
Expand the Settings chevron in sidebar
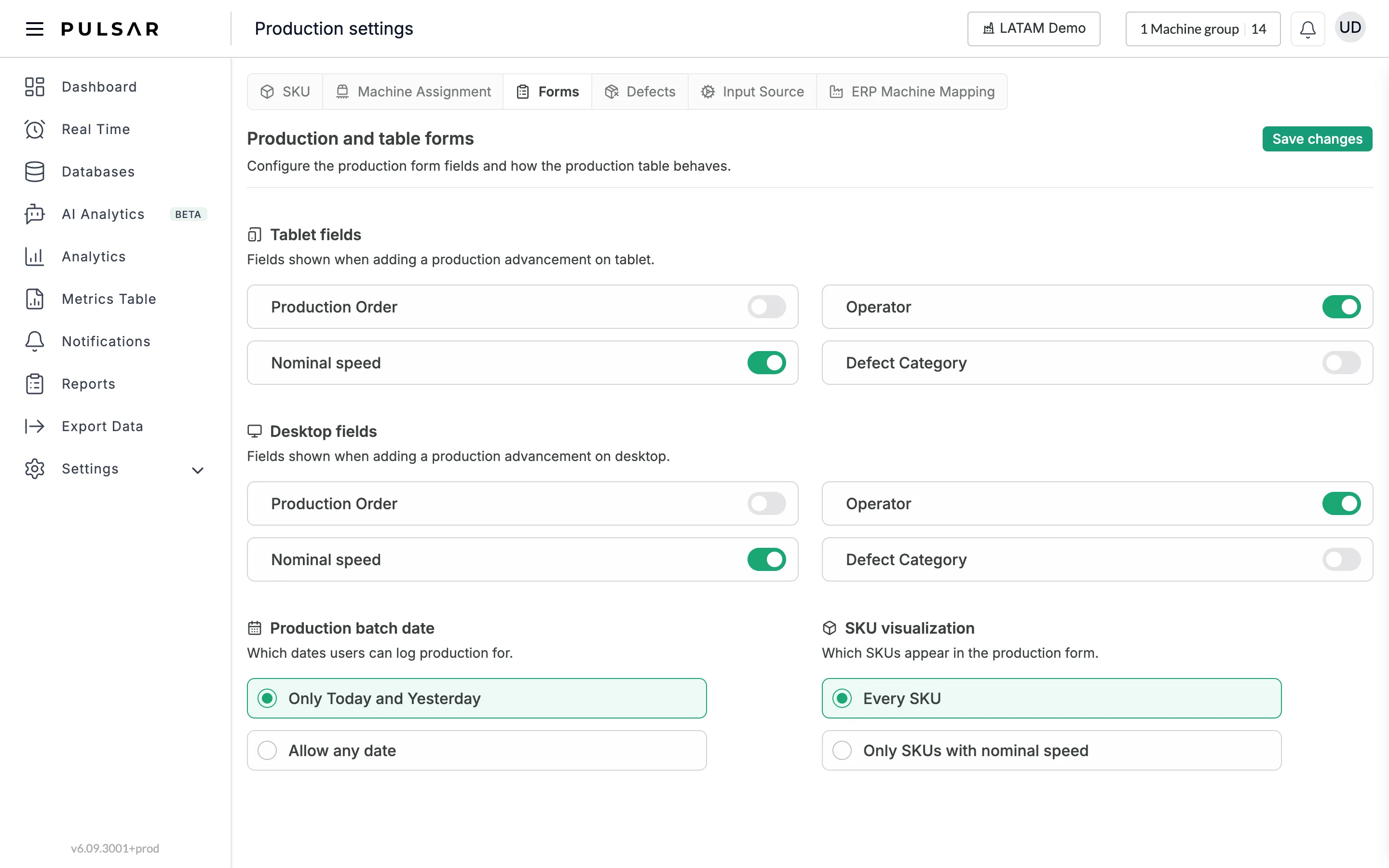coord(197,470)
